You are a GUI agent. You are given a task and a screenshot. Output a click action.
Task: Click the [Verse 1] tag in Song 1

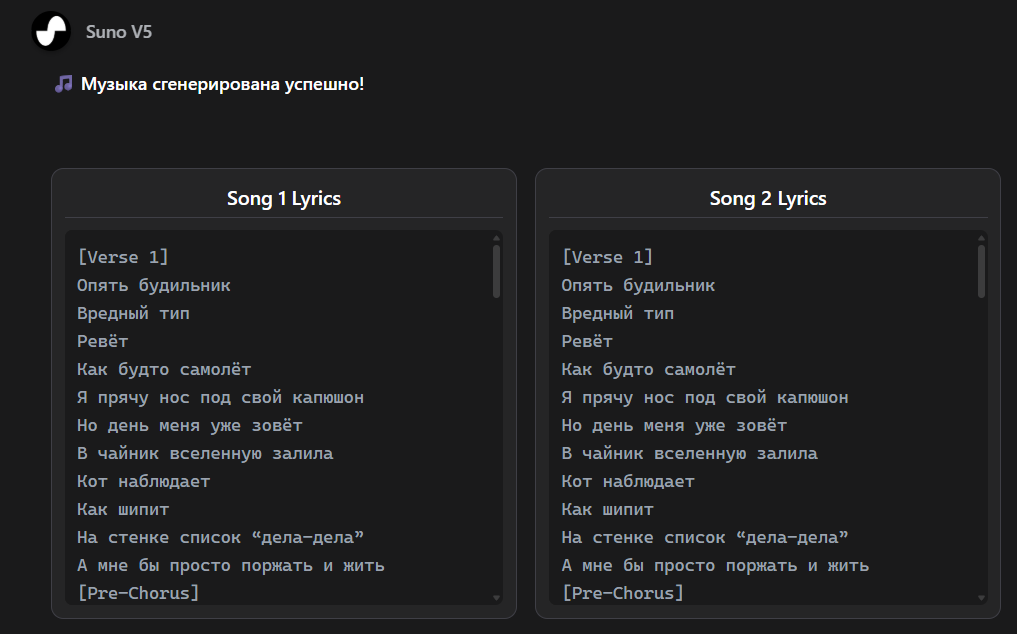click(123, 257)
